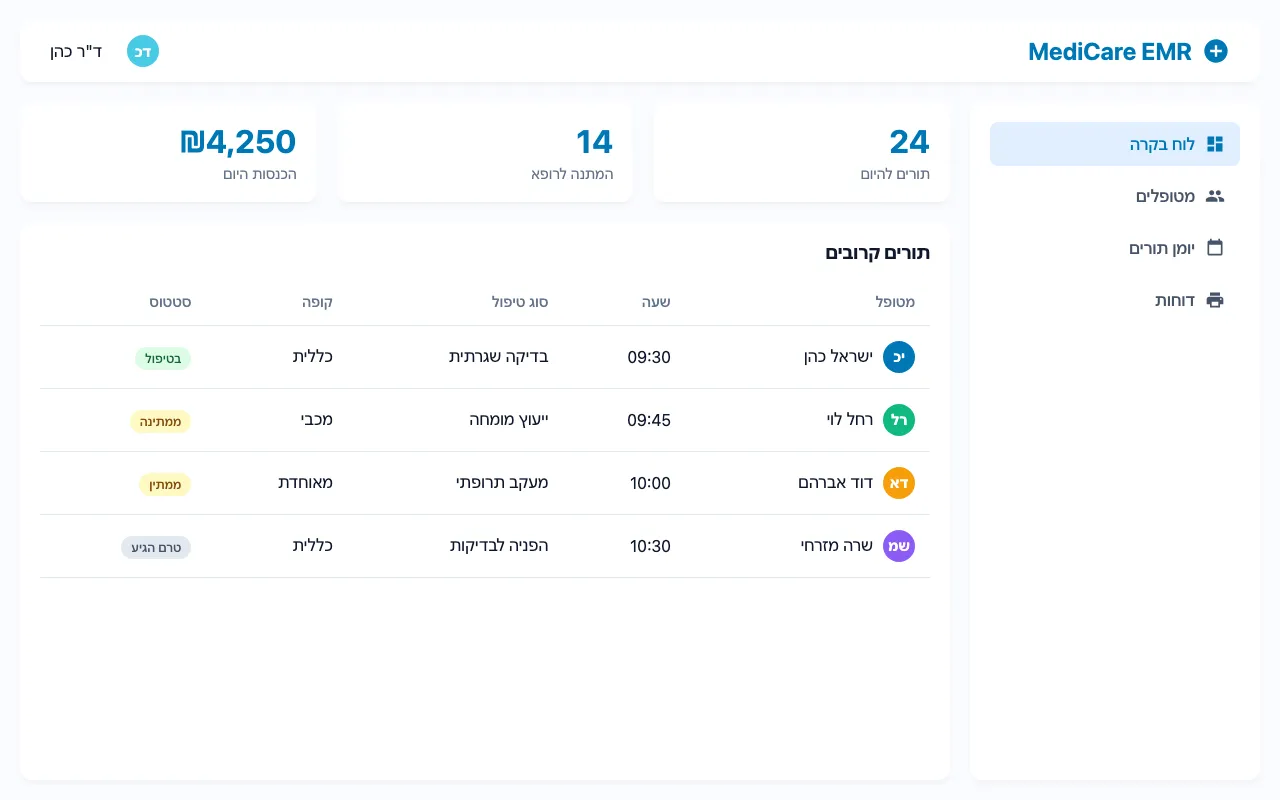Open the לוח בקרה menu item
This screenshot has height=800, width=1280.
pos(1115,144)
